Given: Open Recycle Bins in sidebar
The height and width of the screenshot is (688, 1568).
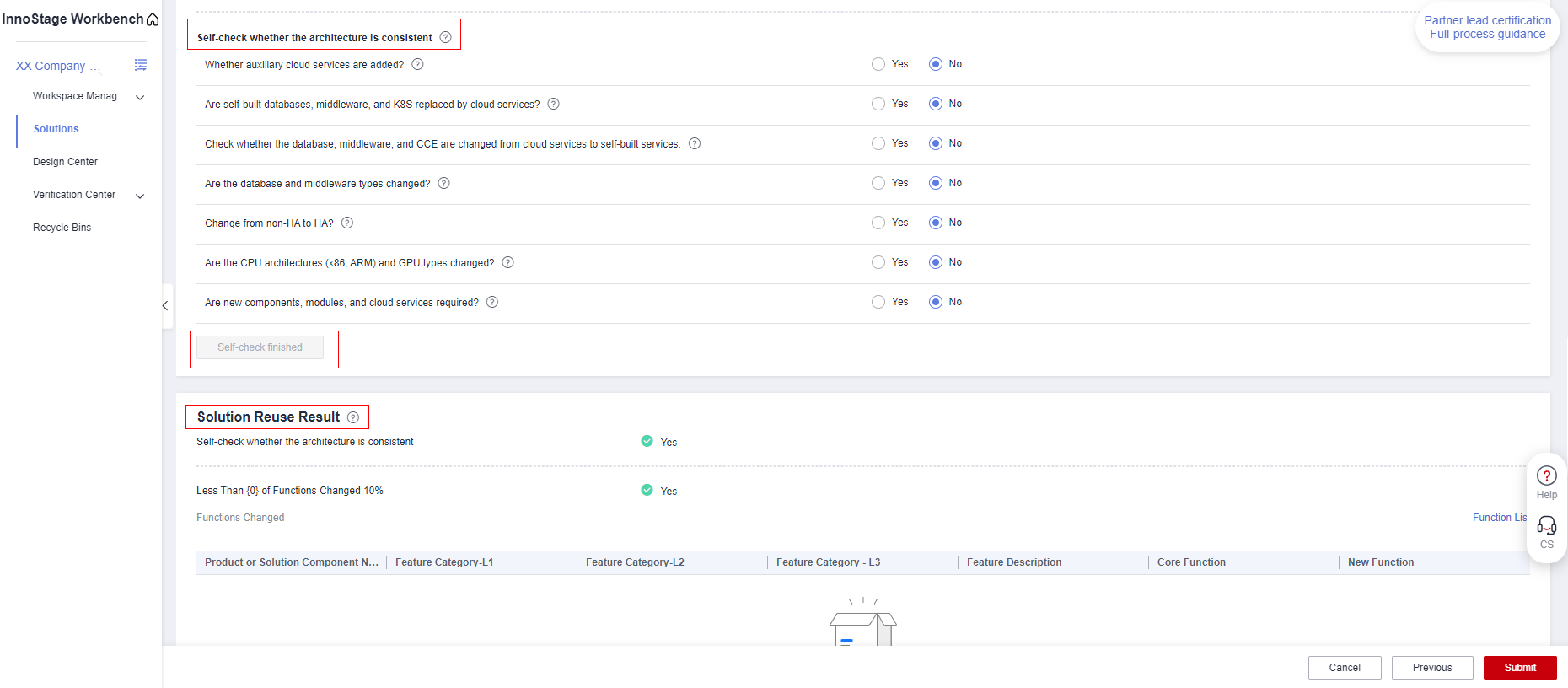Looking at the screenshot, I should click(x=62, y=228).
